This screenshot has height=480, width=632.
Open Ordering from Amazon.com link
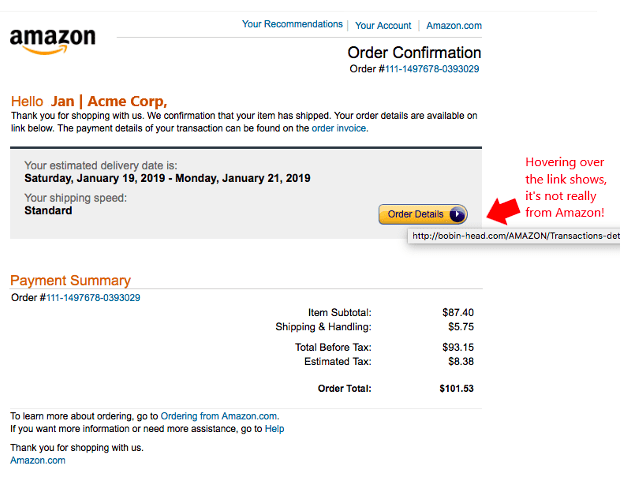(x=219, y=416)
